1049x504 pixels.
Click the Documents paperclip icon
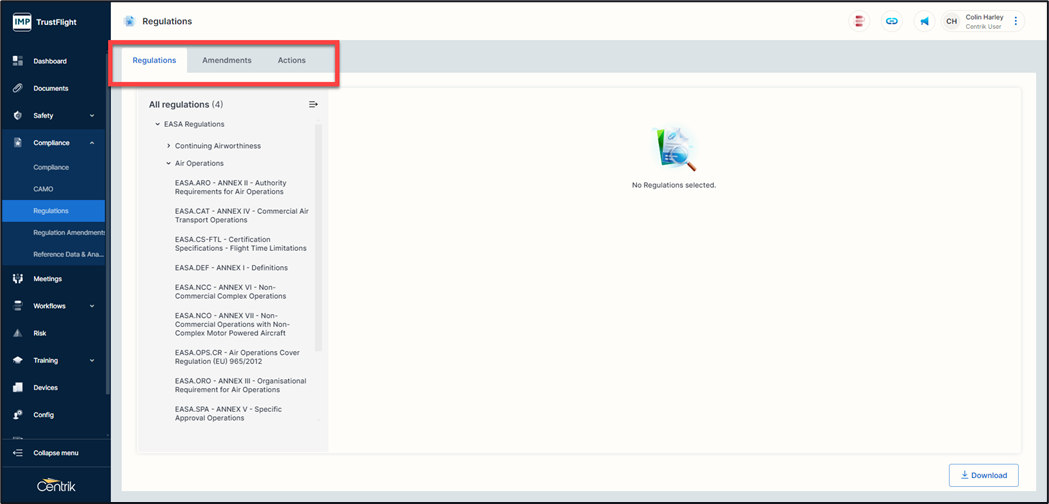[x=18, y=88]
